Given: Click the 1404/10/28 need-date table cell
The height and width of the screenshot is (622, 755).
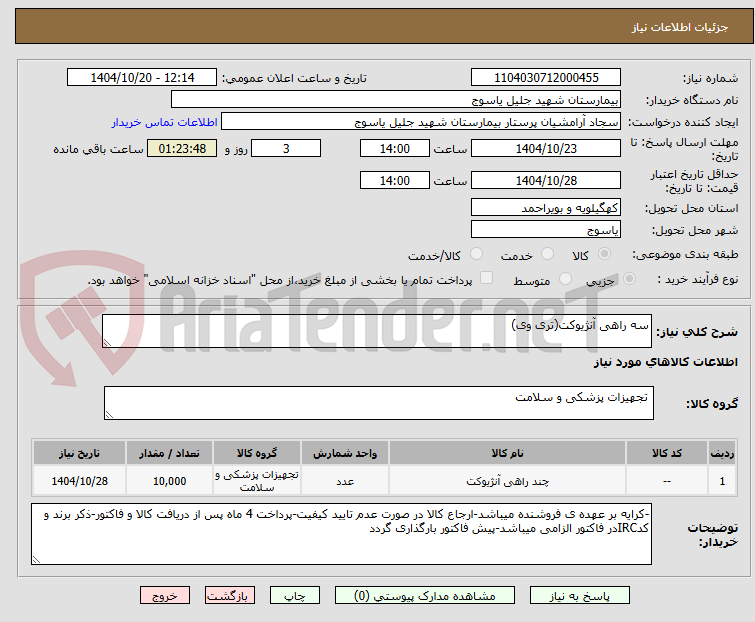Looking at the screenshot, I should point(79,481).
